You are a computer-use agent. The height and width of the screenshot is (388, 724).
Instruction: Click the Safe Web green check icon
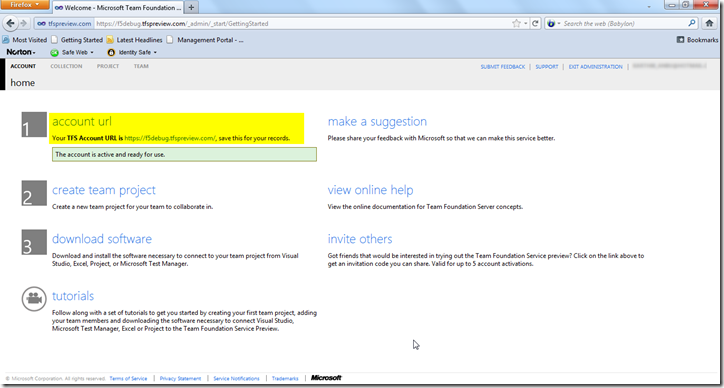click(54, 53)
